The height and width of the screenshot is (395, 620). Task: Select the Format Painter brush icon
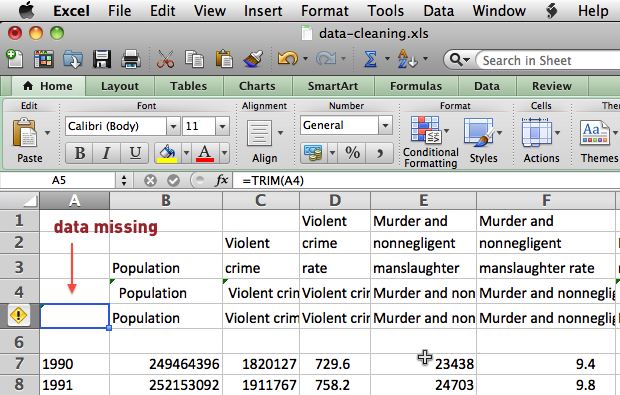tap(253, 60)
